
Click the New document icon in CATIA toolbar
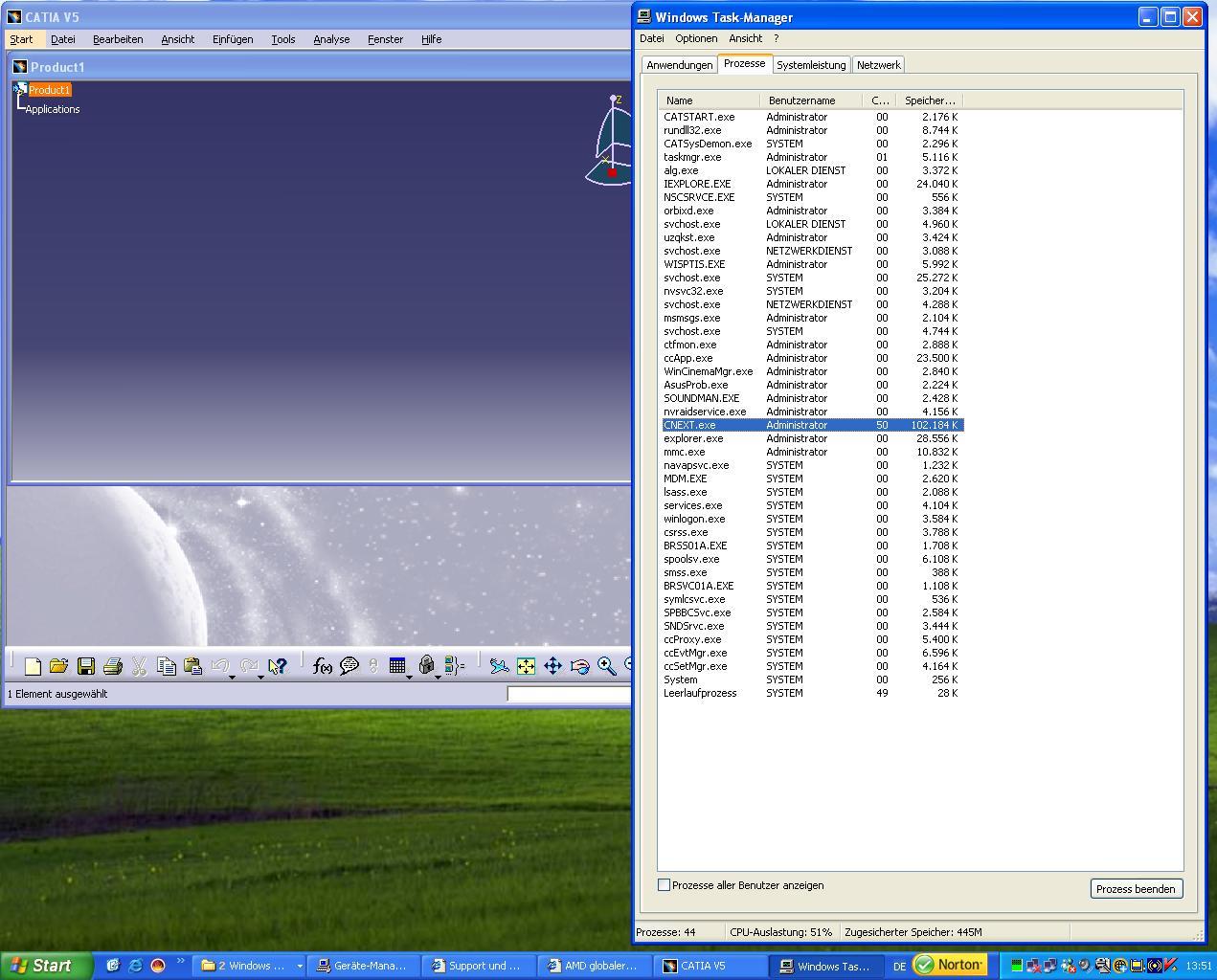pos(33,666)
